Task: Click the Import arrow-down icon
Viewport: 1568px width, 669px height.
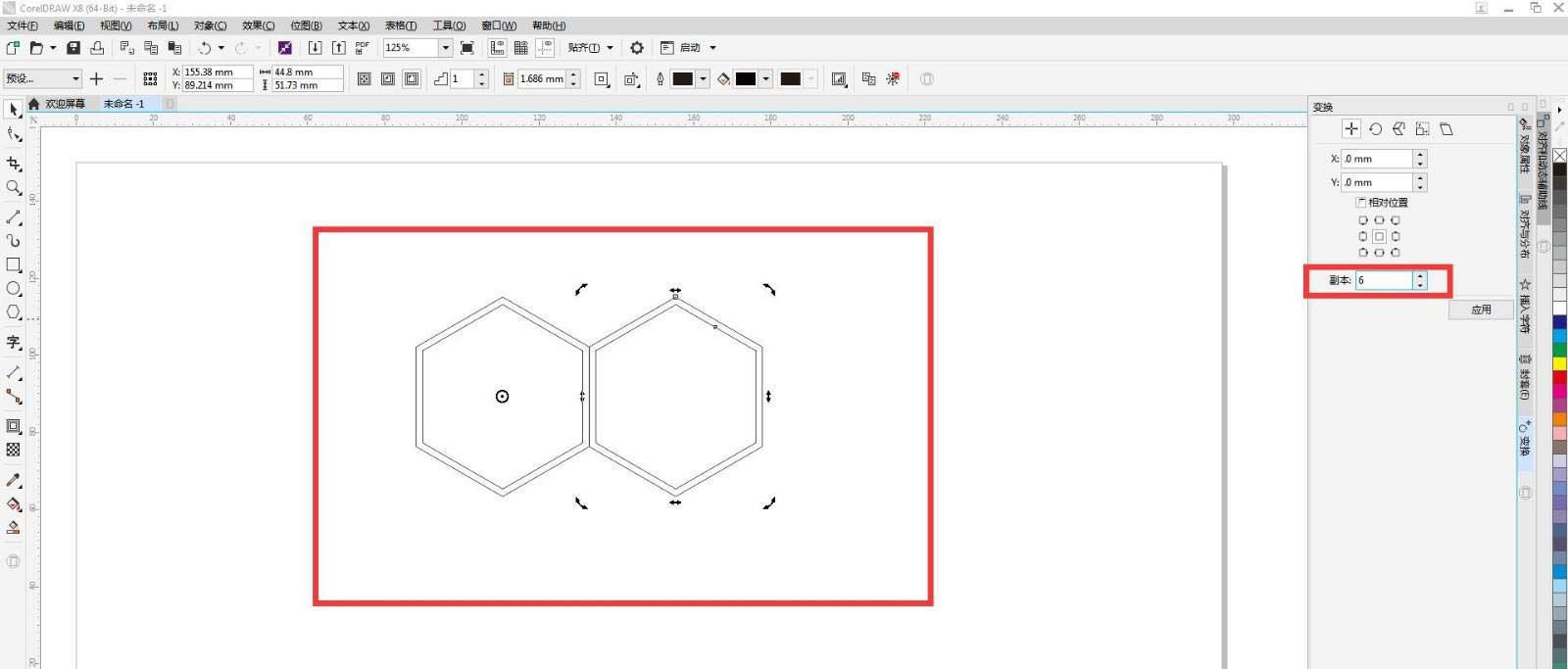Action: pos(315,47)
